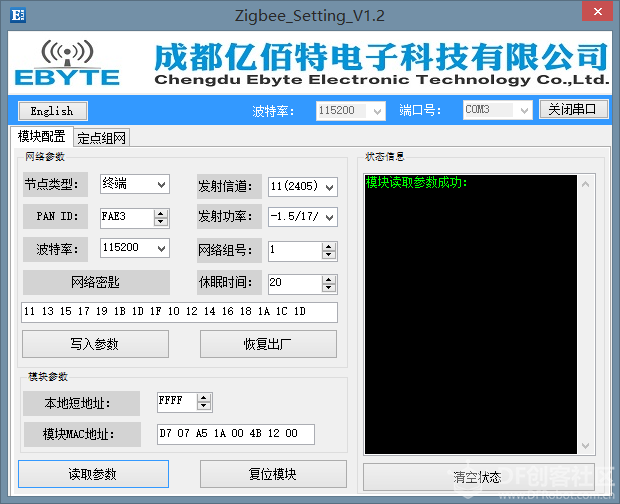Switch language with the English button
Screen dimensions: 620x504
click(x=53, y=111)
